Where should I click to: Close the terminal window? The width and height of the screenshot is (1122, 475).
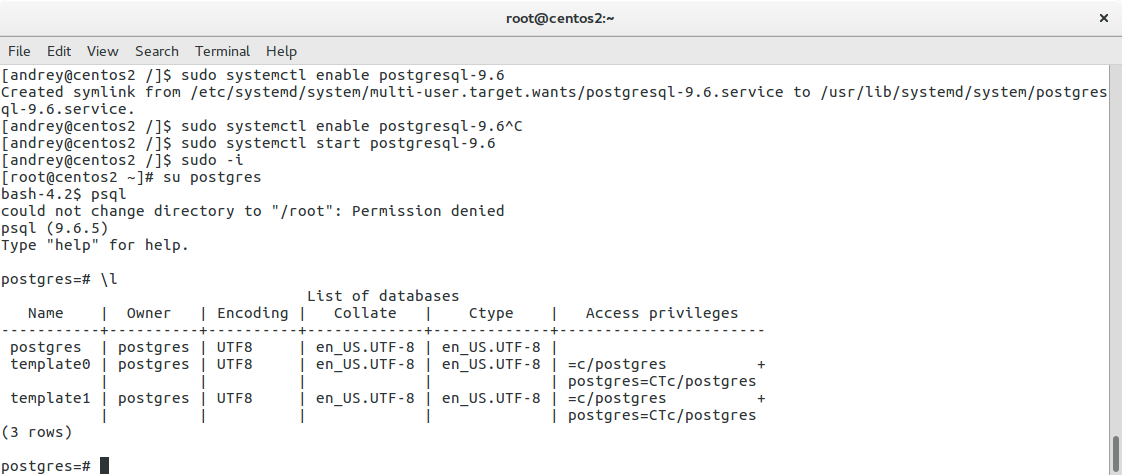1104,18
